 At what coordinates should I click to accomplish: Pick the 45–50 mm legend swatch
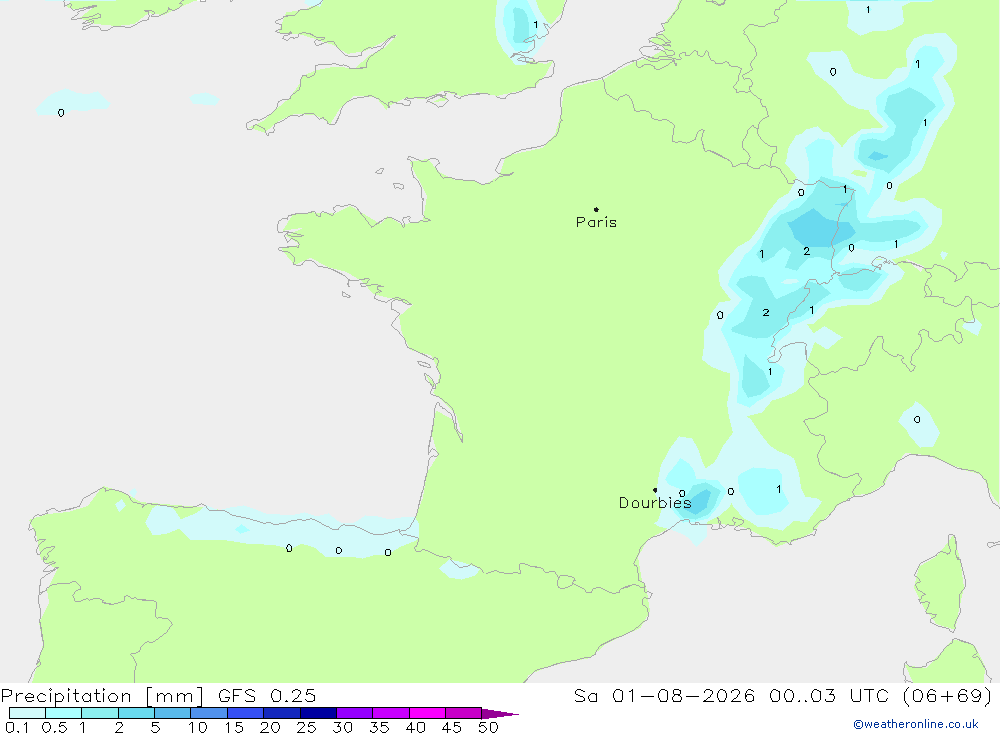pyautogui.click(x=464, y=713)
